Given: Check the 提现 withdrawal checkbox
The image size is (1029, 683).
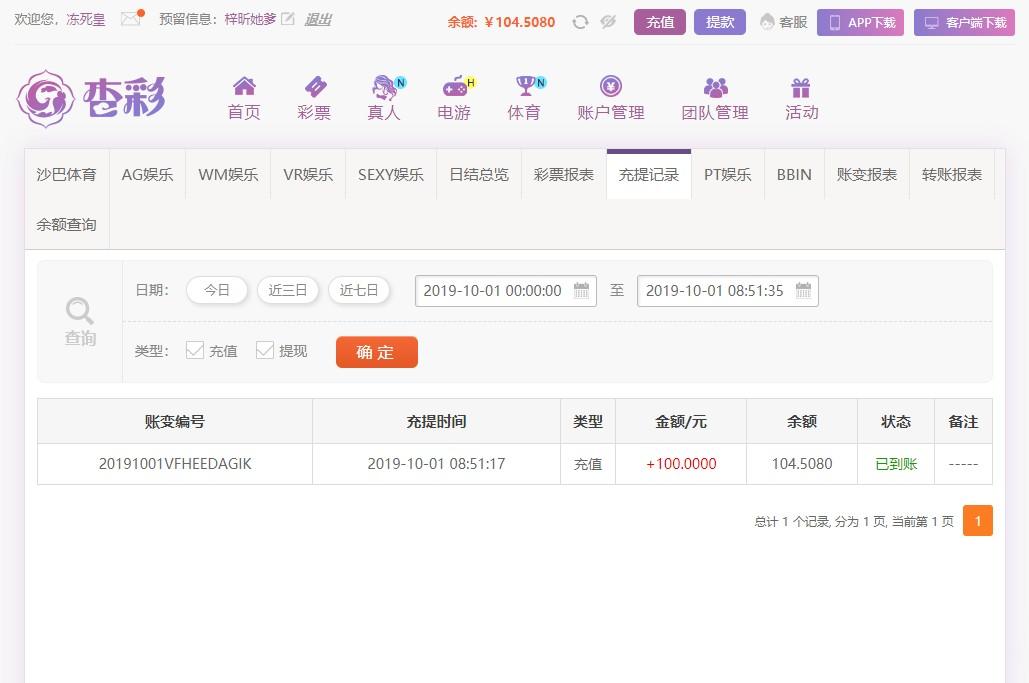Looking at the screenshot, I should pyautogui.click(x=265, y=350).
